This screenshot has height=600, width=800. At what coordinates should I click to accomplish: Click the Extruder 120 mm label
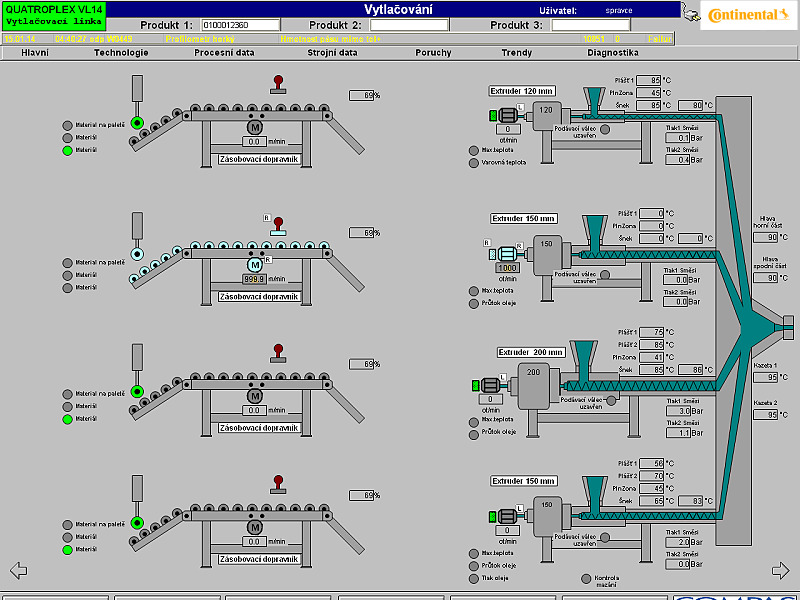pyautogui.click(x=521, y=91)
